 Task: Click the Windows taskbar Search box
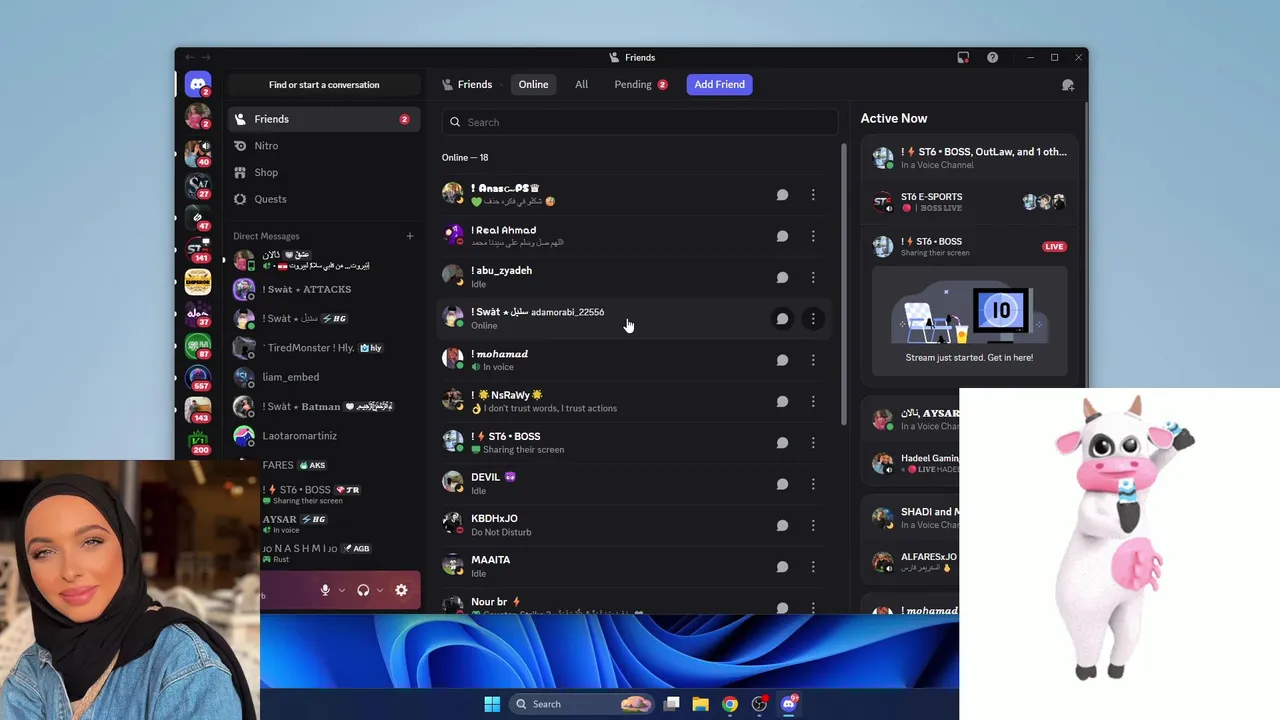(x=584, y=704)
